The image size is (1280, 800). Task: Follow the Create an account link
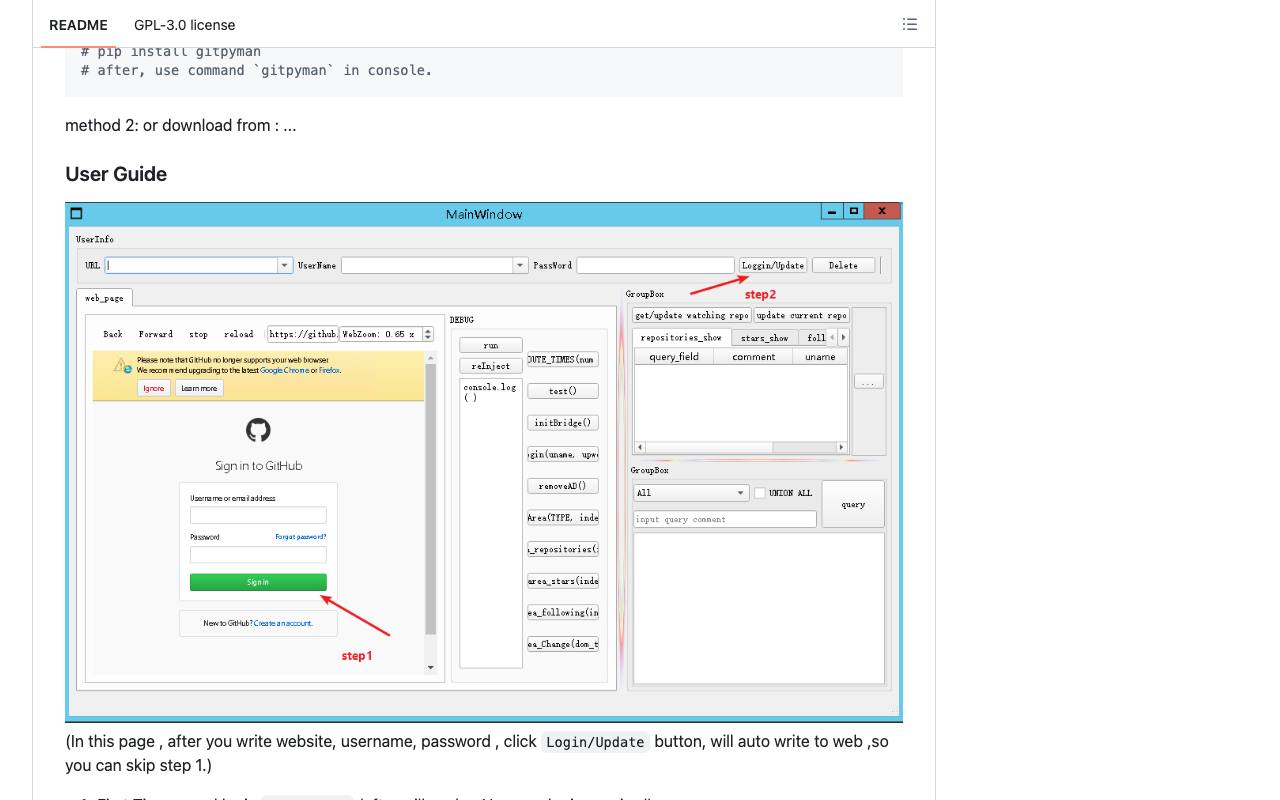283,623
